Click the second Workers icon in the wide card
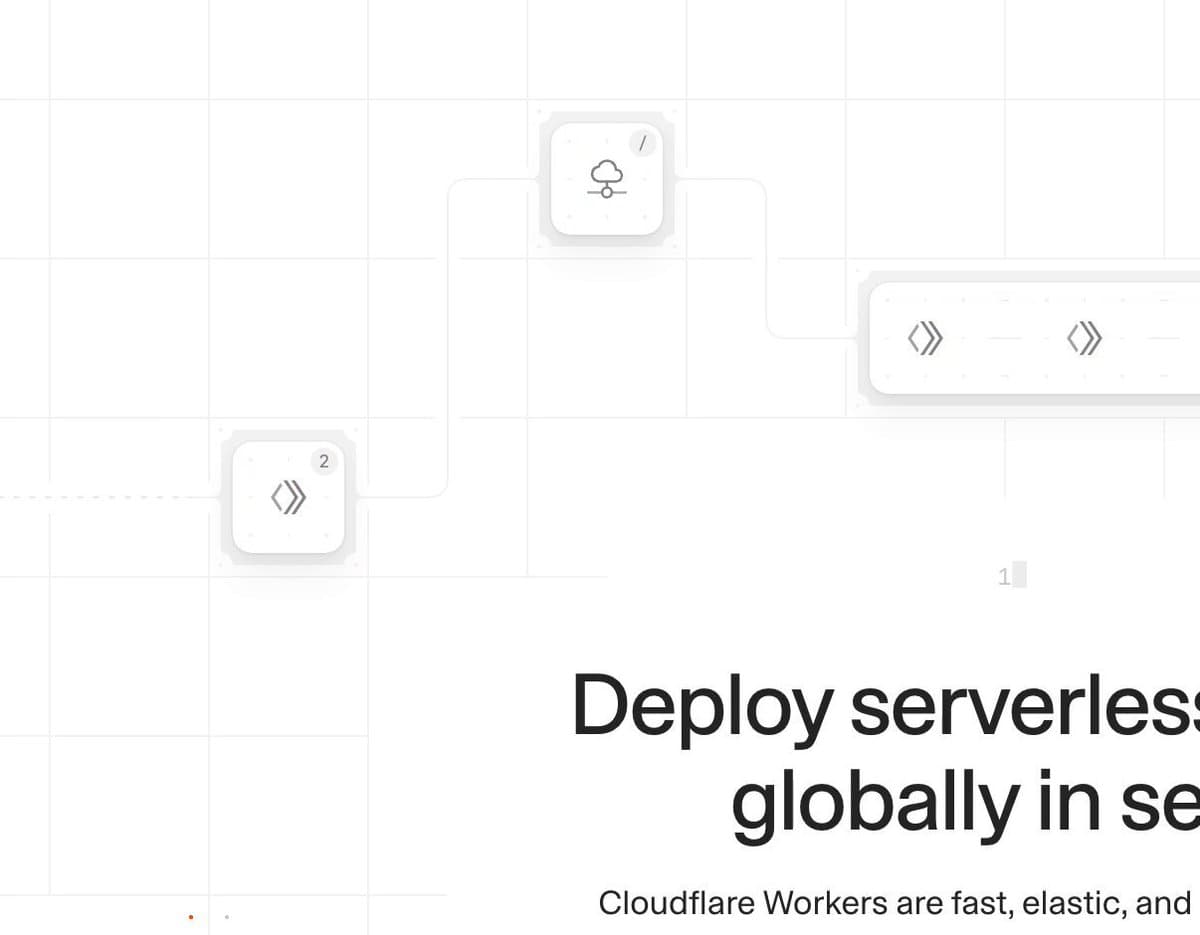Viewport: 1200px width, 935px height. pyautogui.click(x=1085, y=339)
